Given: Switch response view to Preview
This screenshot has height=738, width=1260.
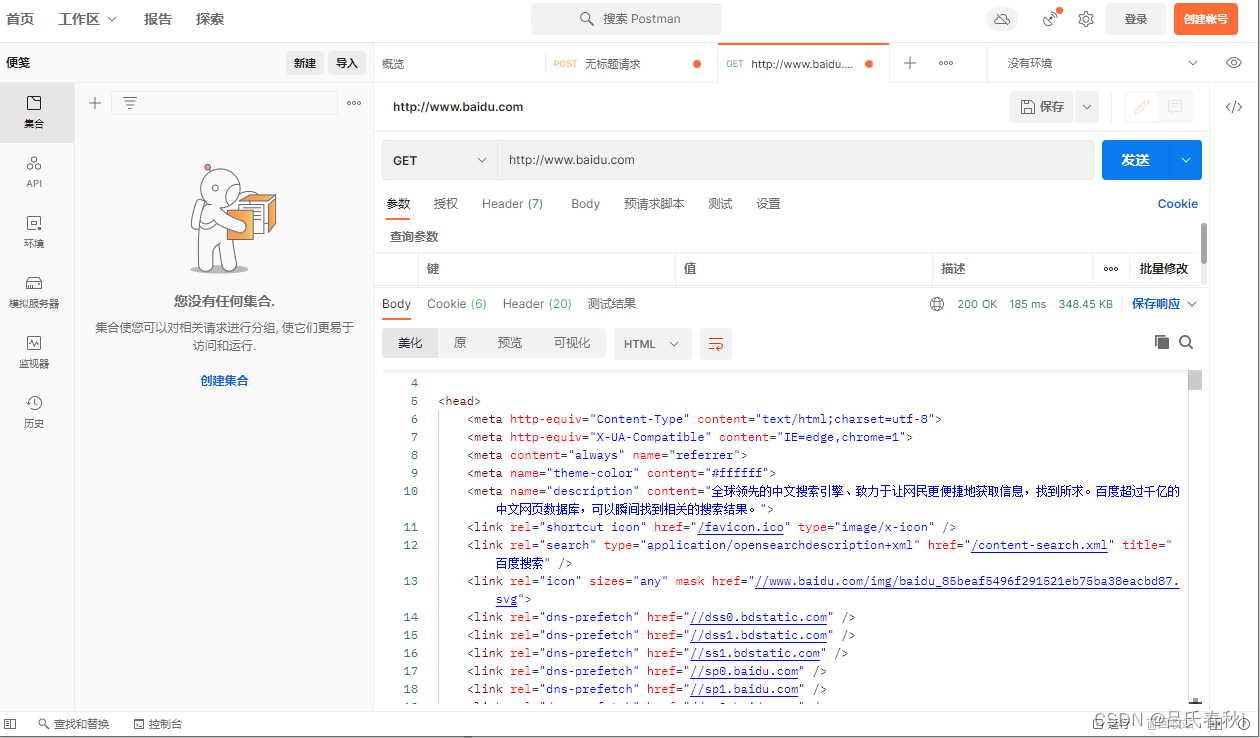Looking at the screenshot, I should point(510,343).
